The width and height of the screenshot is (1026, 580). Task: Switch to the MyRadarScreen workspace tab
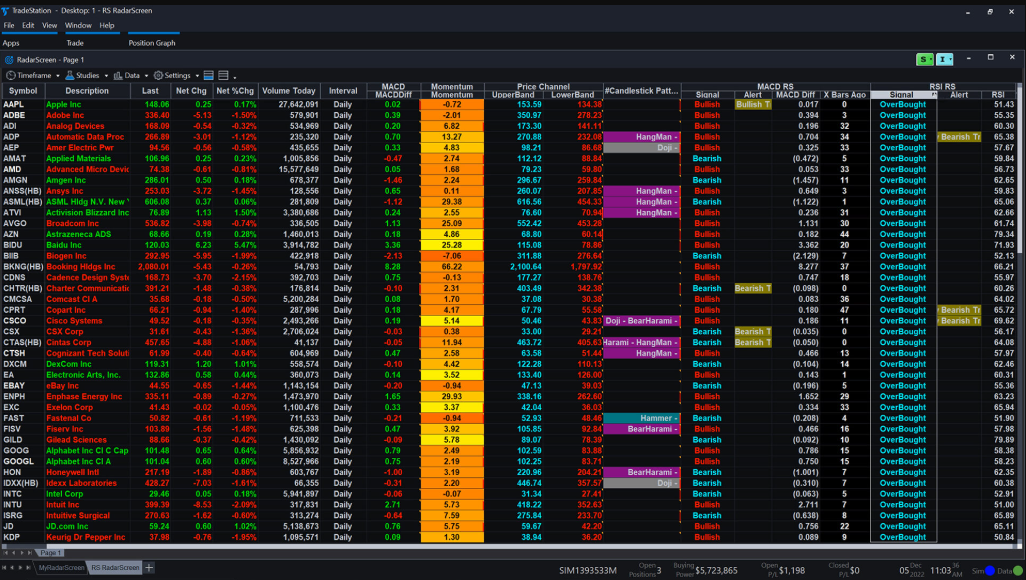click(61, 568)
